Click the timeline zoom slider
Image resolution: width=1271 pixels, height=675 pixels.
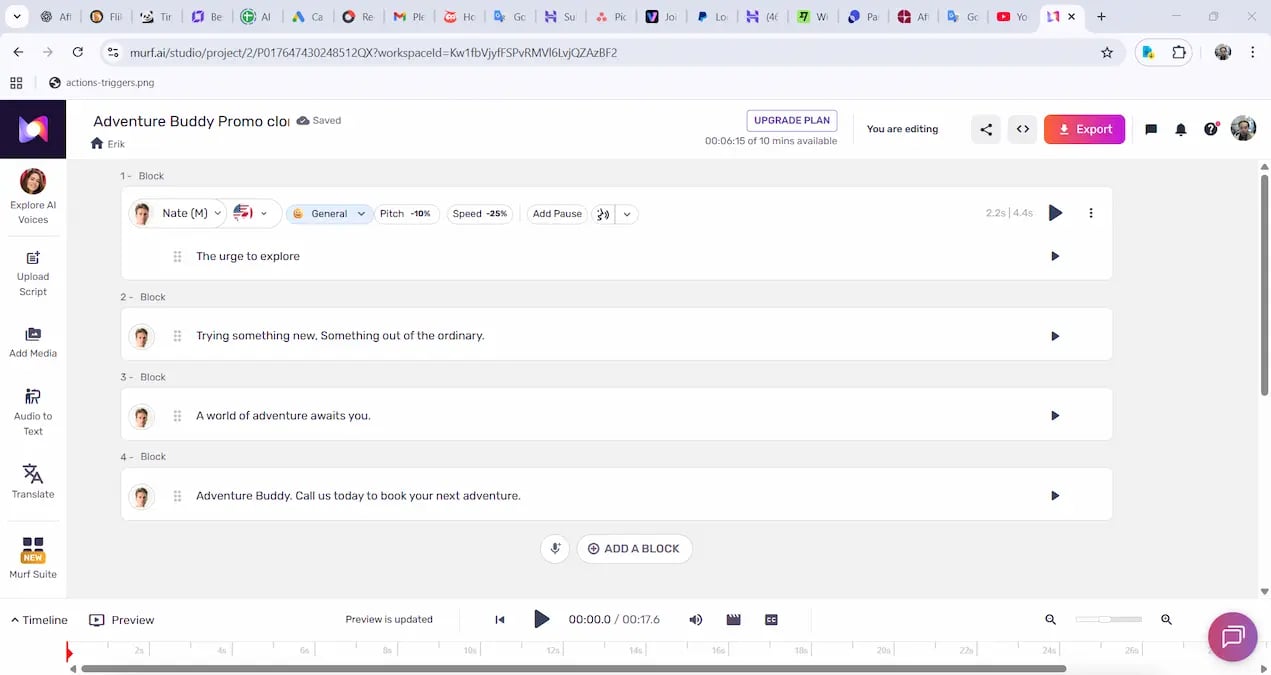1108,620
